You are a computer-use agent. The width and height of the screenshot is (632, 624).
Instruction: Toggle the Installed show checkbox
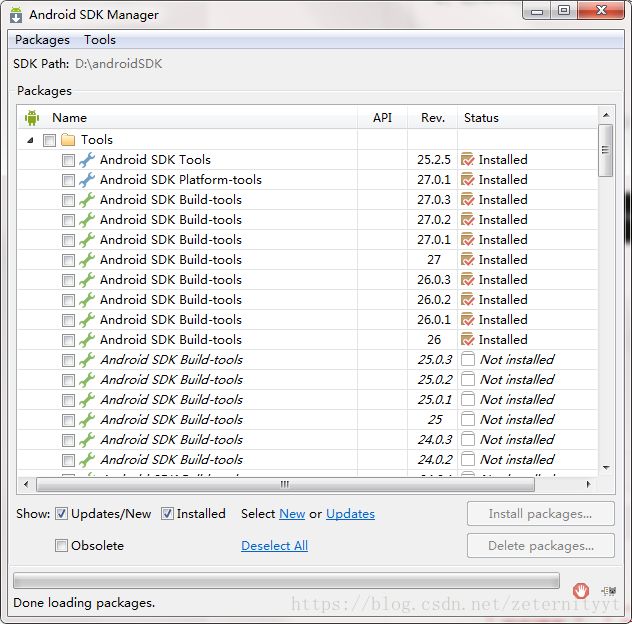[x=167, y=514]
